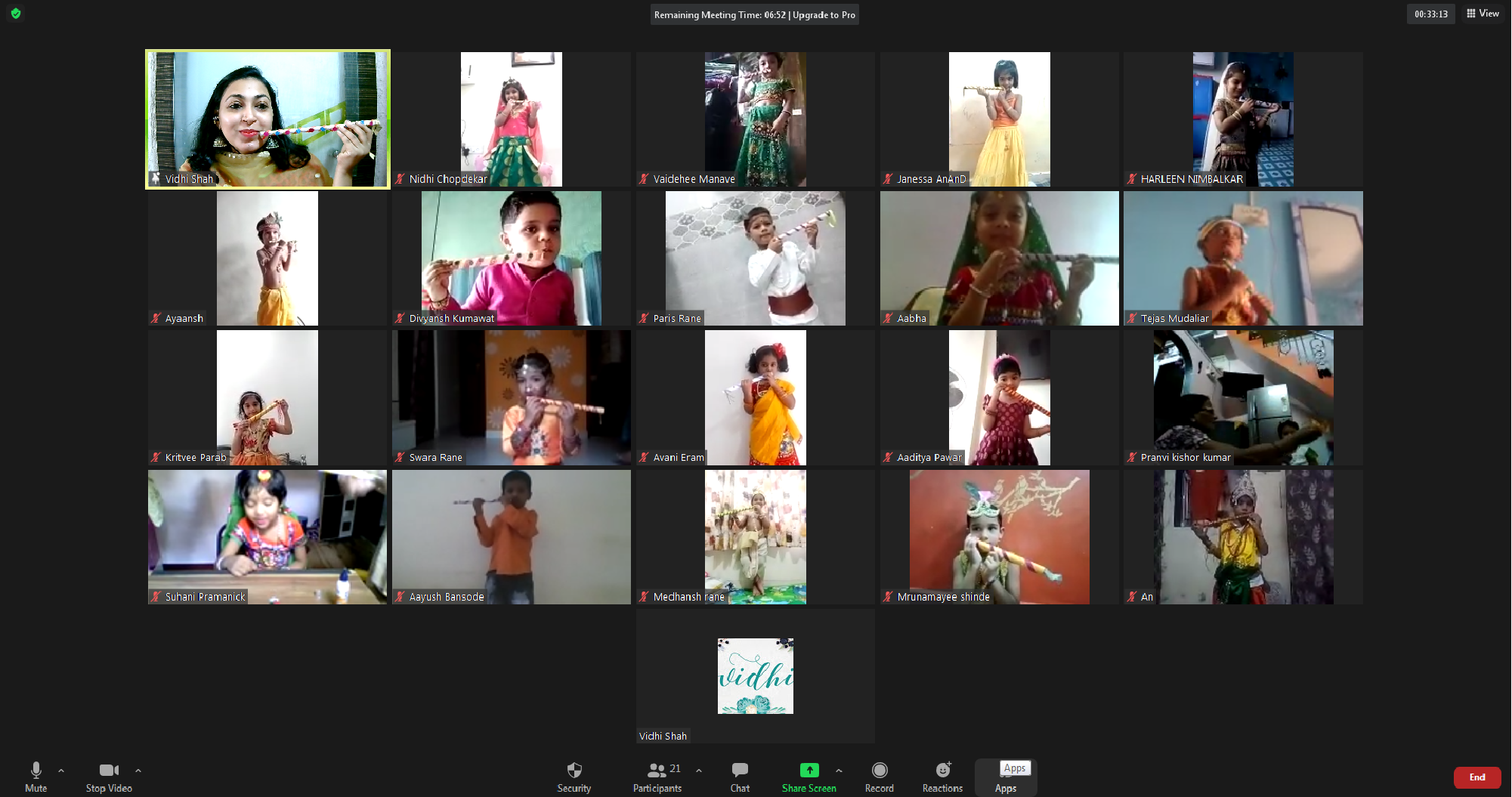The height and width of the screenshot is (797, 1512).
Task: Click Upgrade to Pro meeting time banner
Action: pyautogui.click(x=754, y=14)
